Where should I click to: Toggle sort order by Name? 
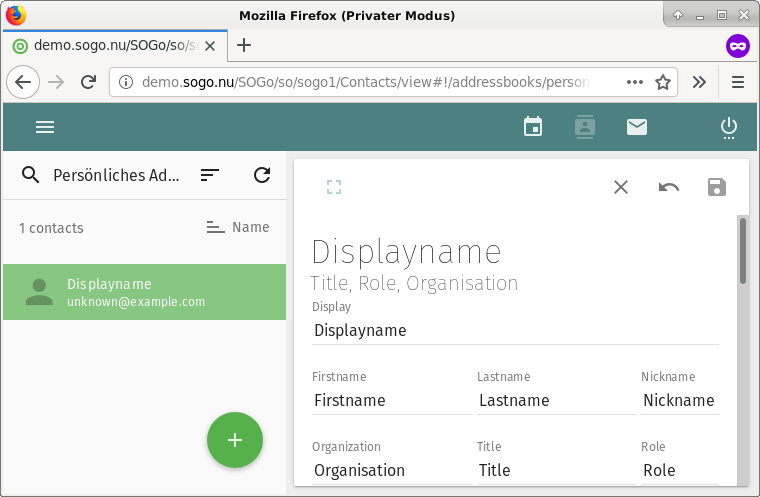pos(238,228)
